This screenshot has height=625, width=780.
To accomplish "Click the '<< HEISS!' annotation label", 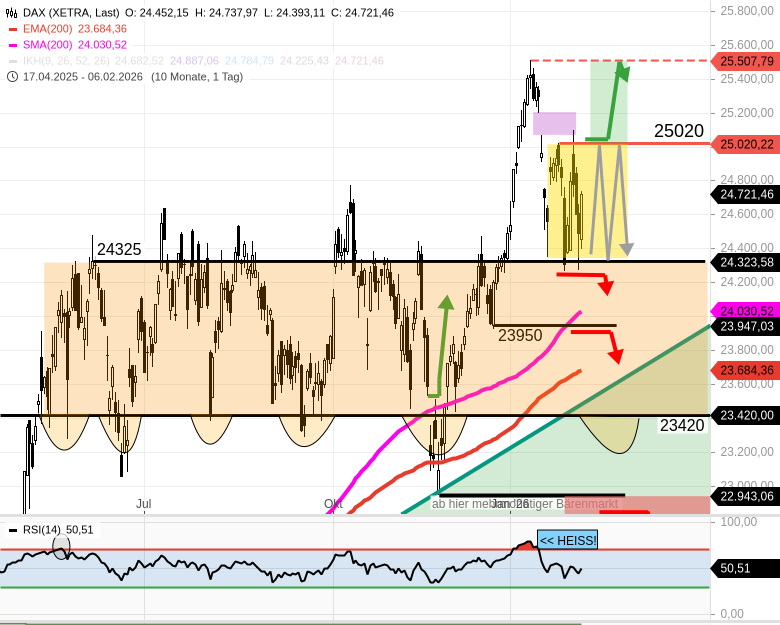I will pyautogui.click(x=567, y=541).
